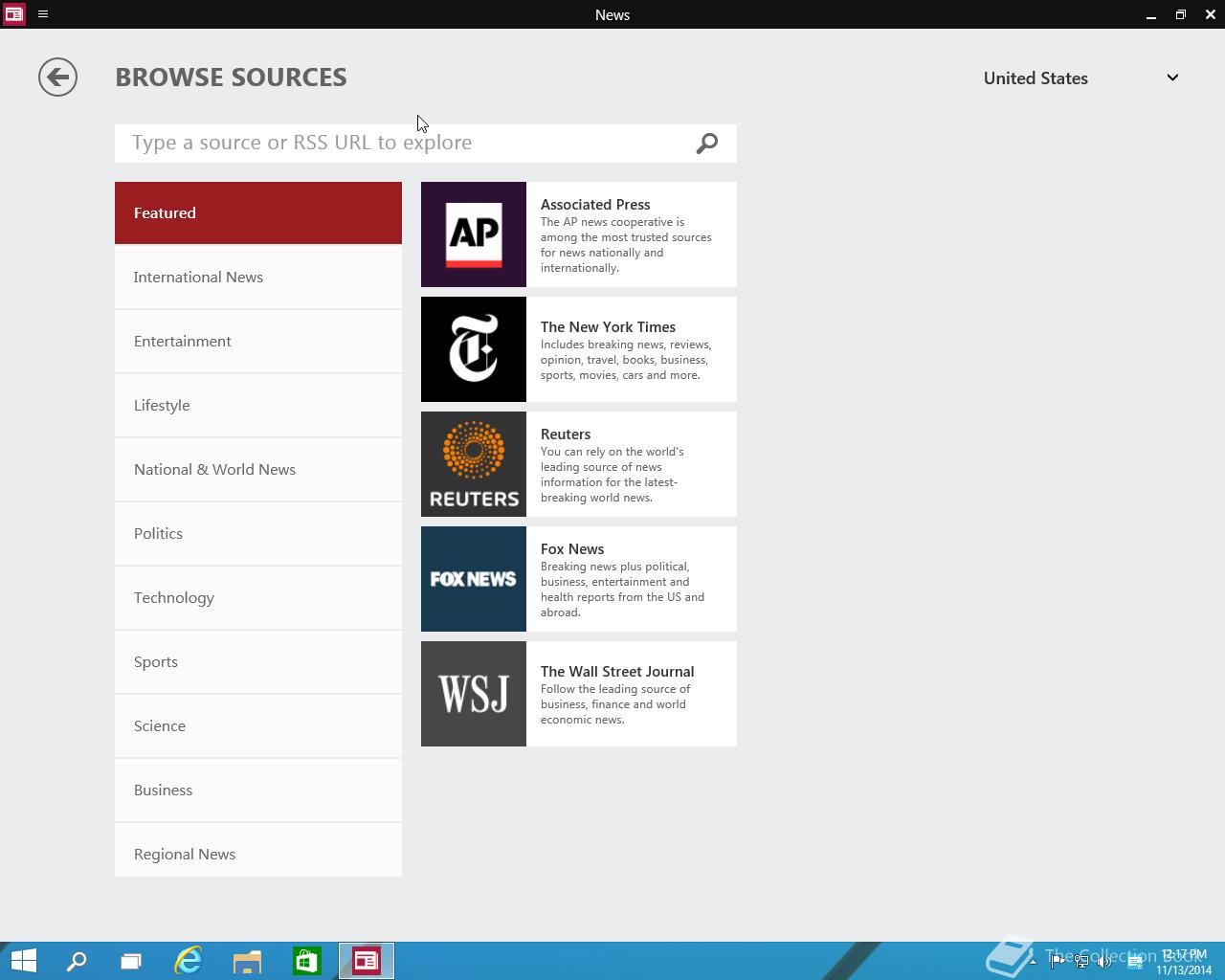Open the Fox News source title
Viewport: 1225px width, 980px height.
tap(572, 549)
